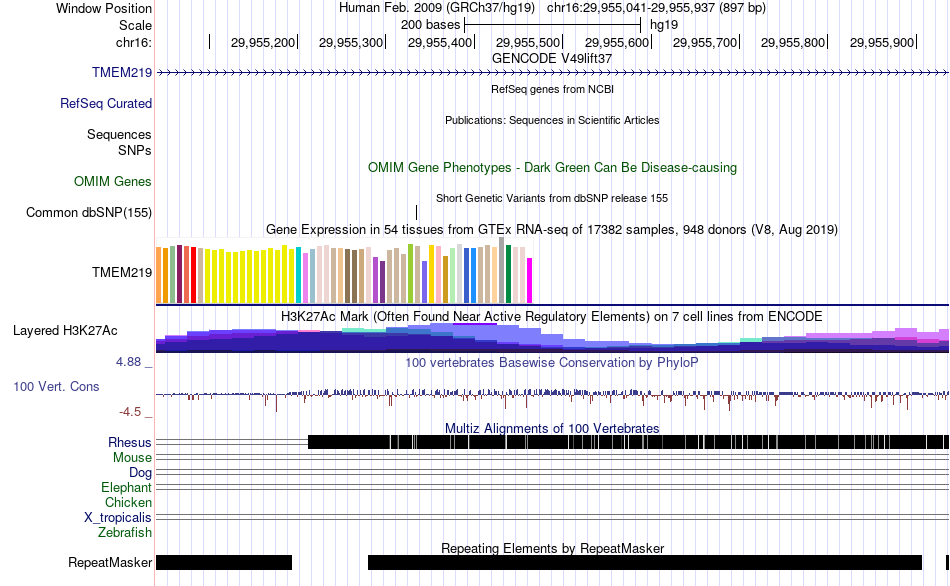Click the Publications Sequences in Scientific Articles title

[552, 120]
